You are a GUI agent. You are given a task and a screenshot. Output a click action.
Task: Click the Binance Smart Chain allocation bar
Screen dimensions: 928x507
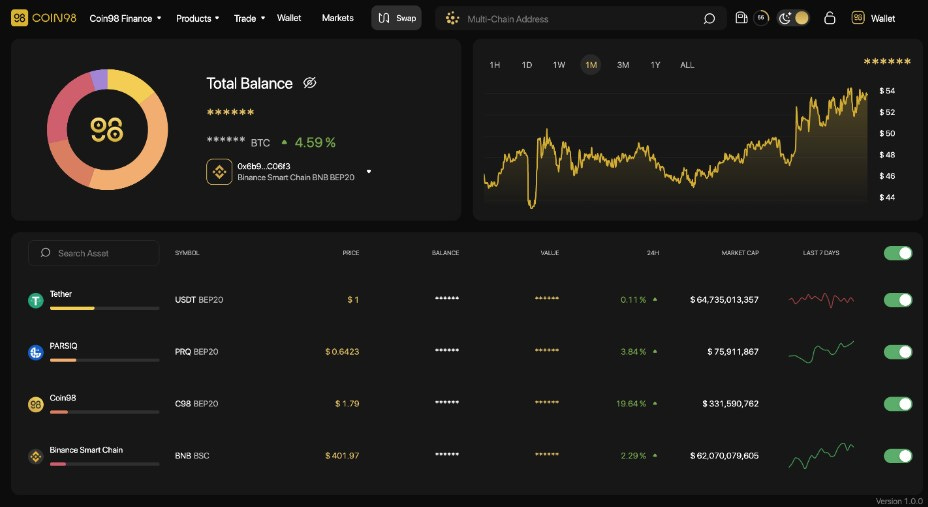(104, 464)
